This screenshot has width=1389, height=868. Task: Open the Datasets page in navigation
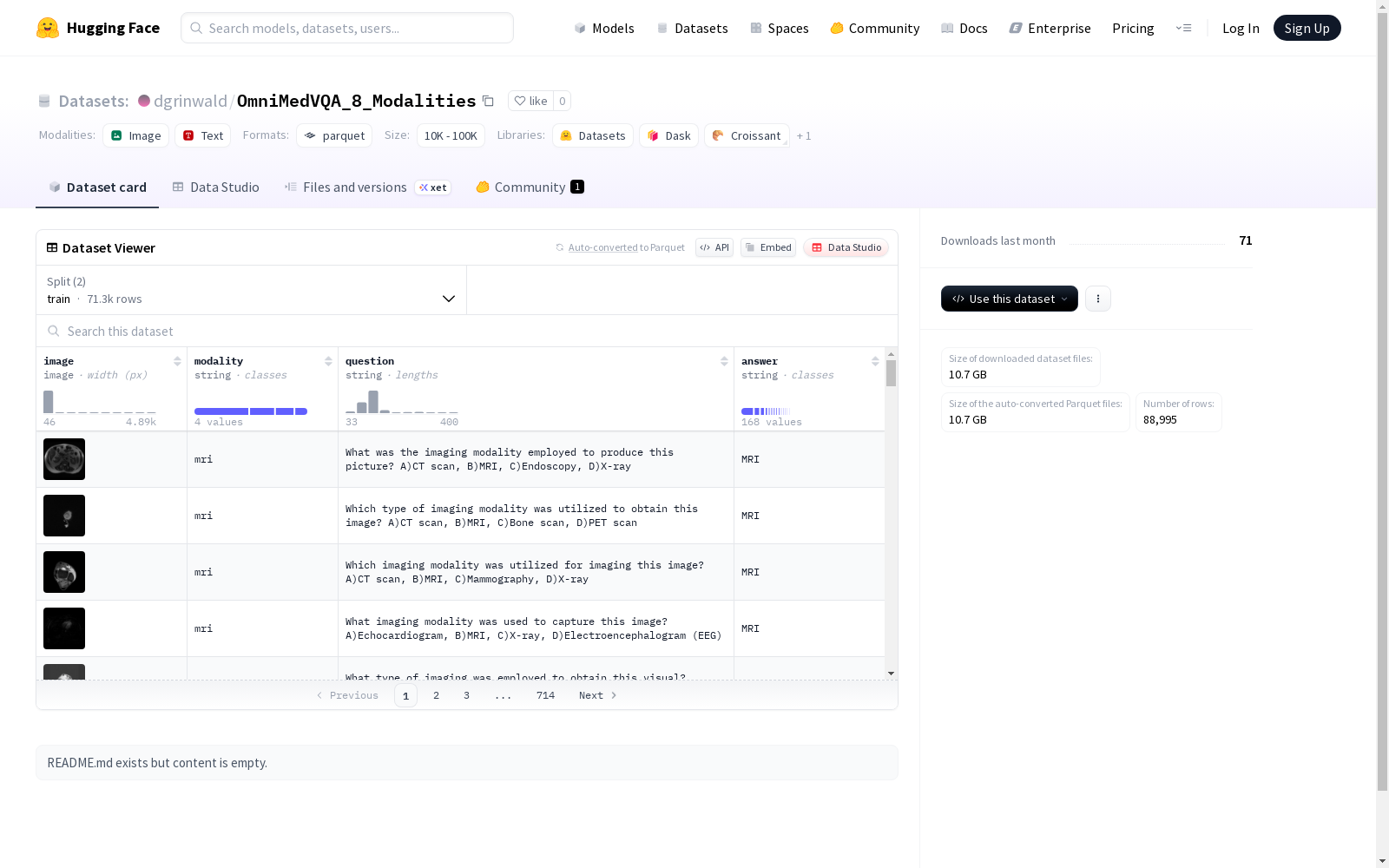pyautogui.click(x=692, y=28)
